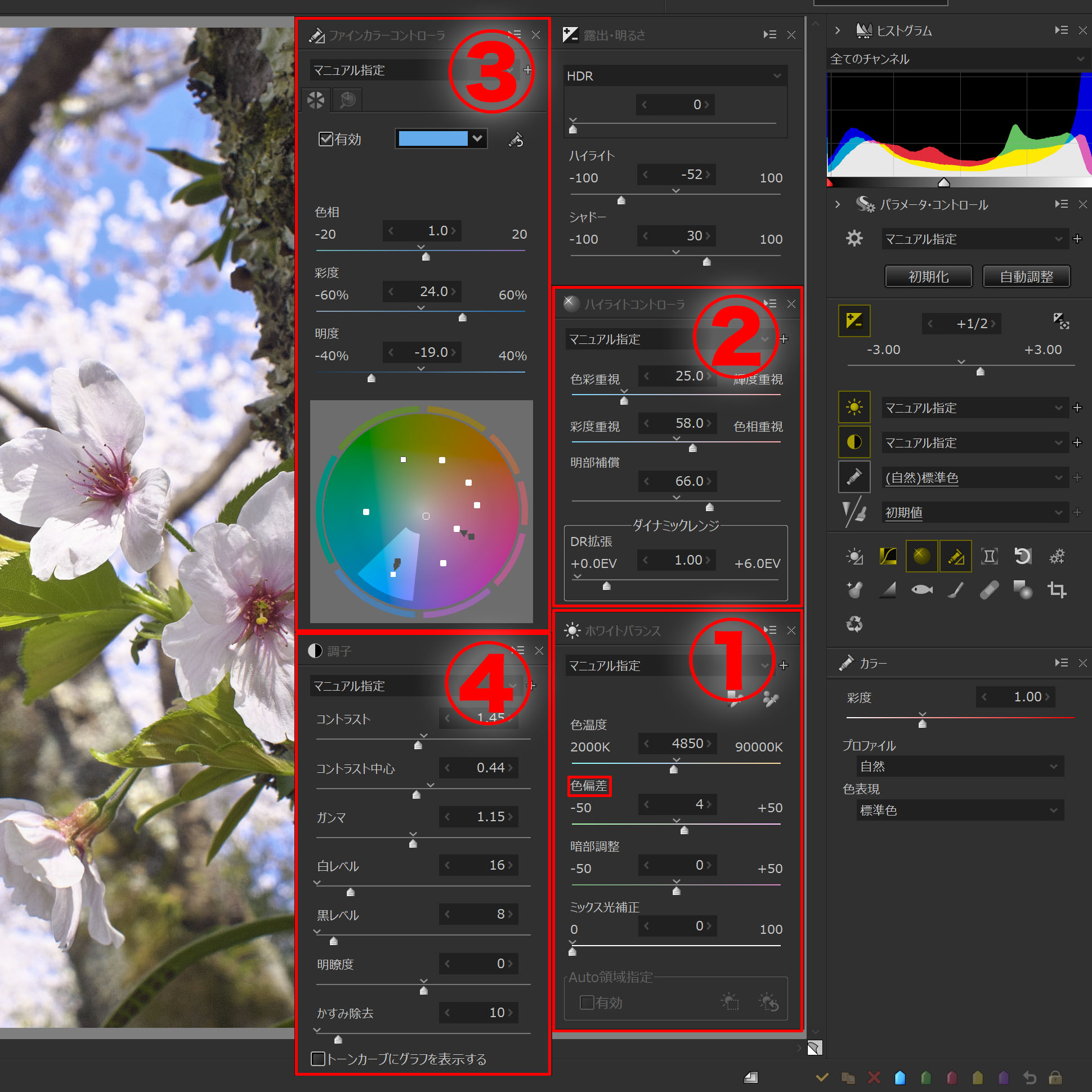Click the rotation tool icon
1092x1092 pixels.
coord(1022,556)
